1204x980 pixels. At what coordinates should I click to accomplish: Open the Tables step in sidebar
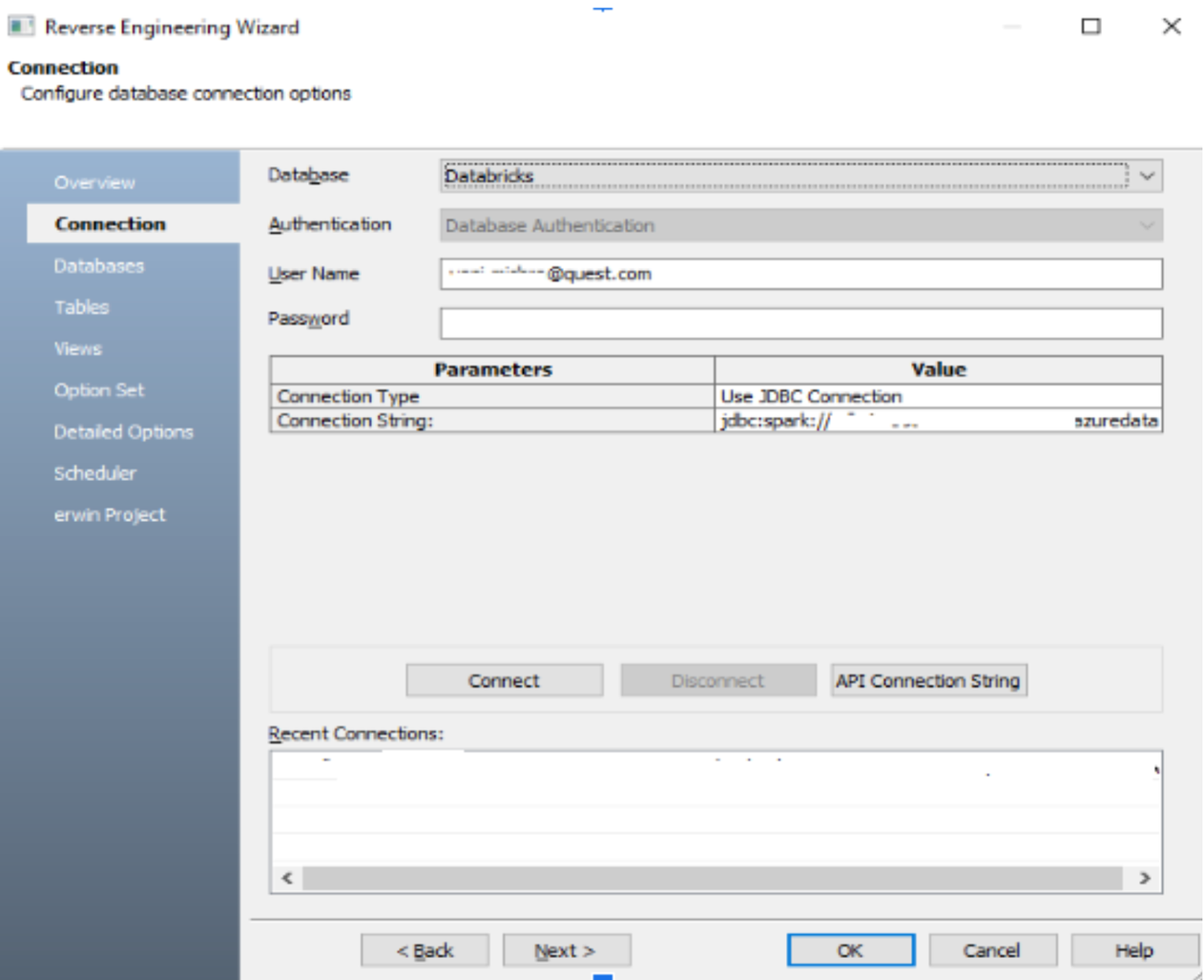[x=82, y=307]
